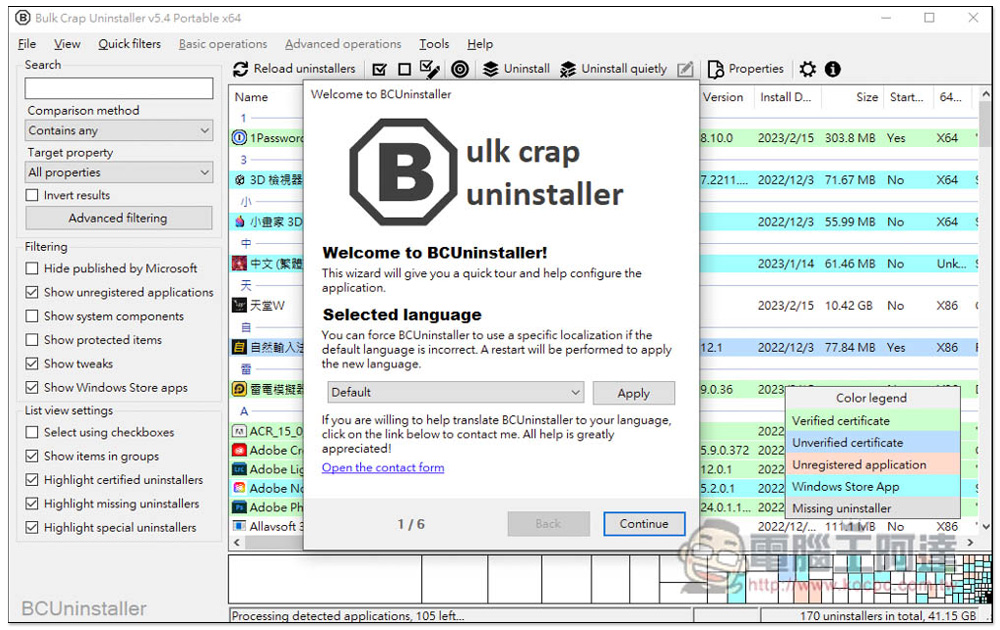
Task: Click the list vertical scrollbar down arrow
Action: click(x=986, y=527)
